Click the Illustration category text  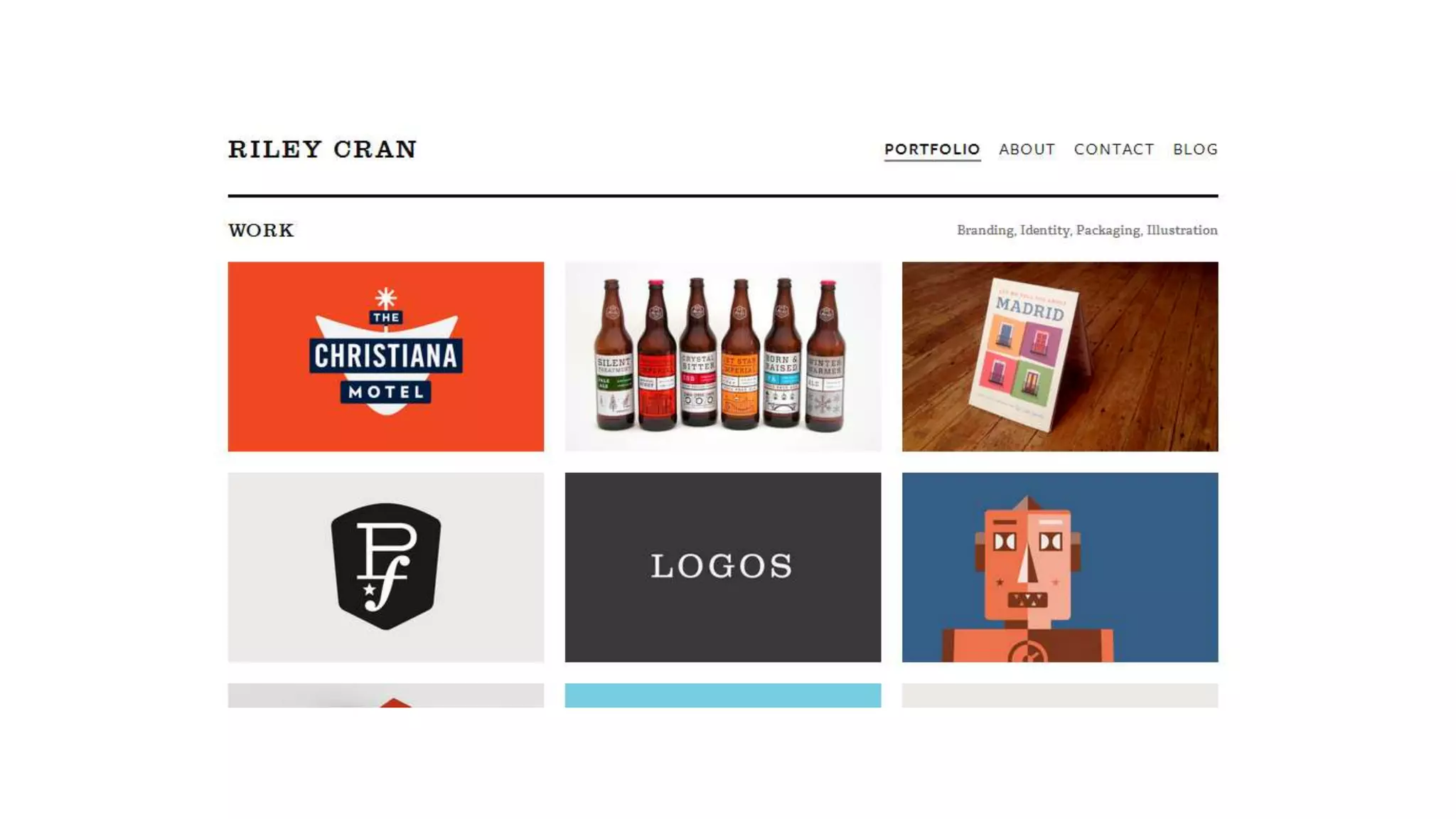[1182, 230]
